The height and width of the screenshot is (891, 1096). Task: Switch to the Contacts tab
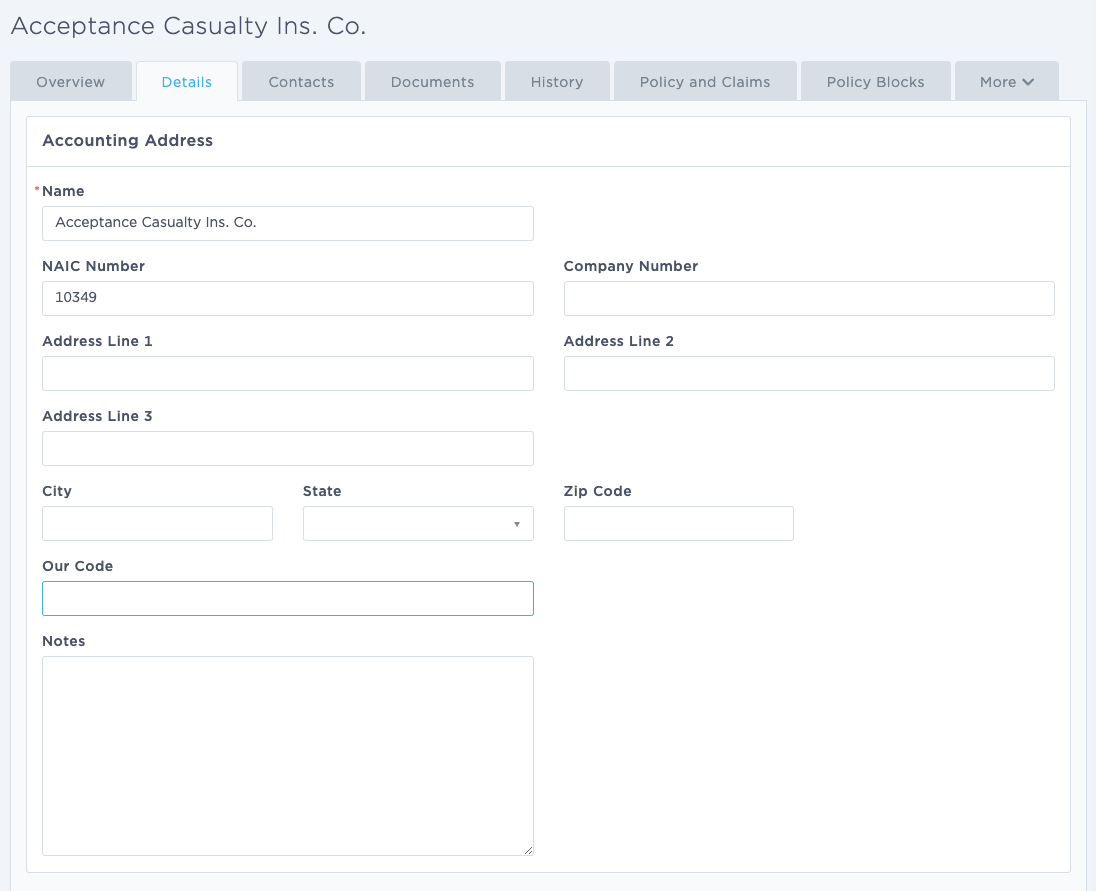click(301, 82)
